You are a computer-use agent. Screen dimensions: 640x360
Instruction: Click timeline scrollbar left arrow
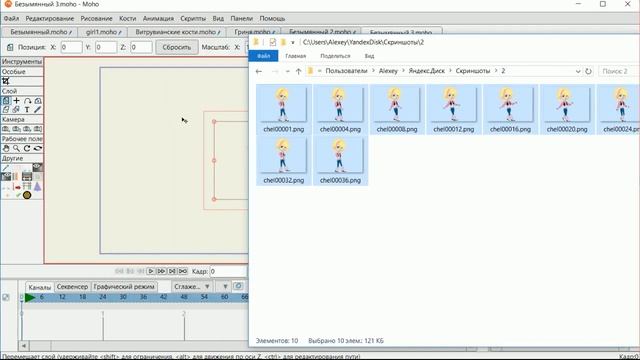(x=24, y=346)
